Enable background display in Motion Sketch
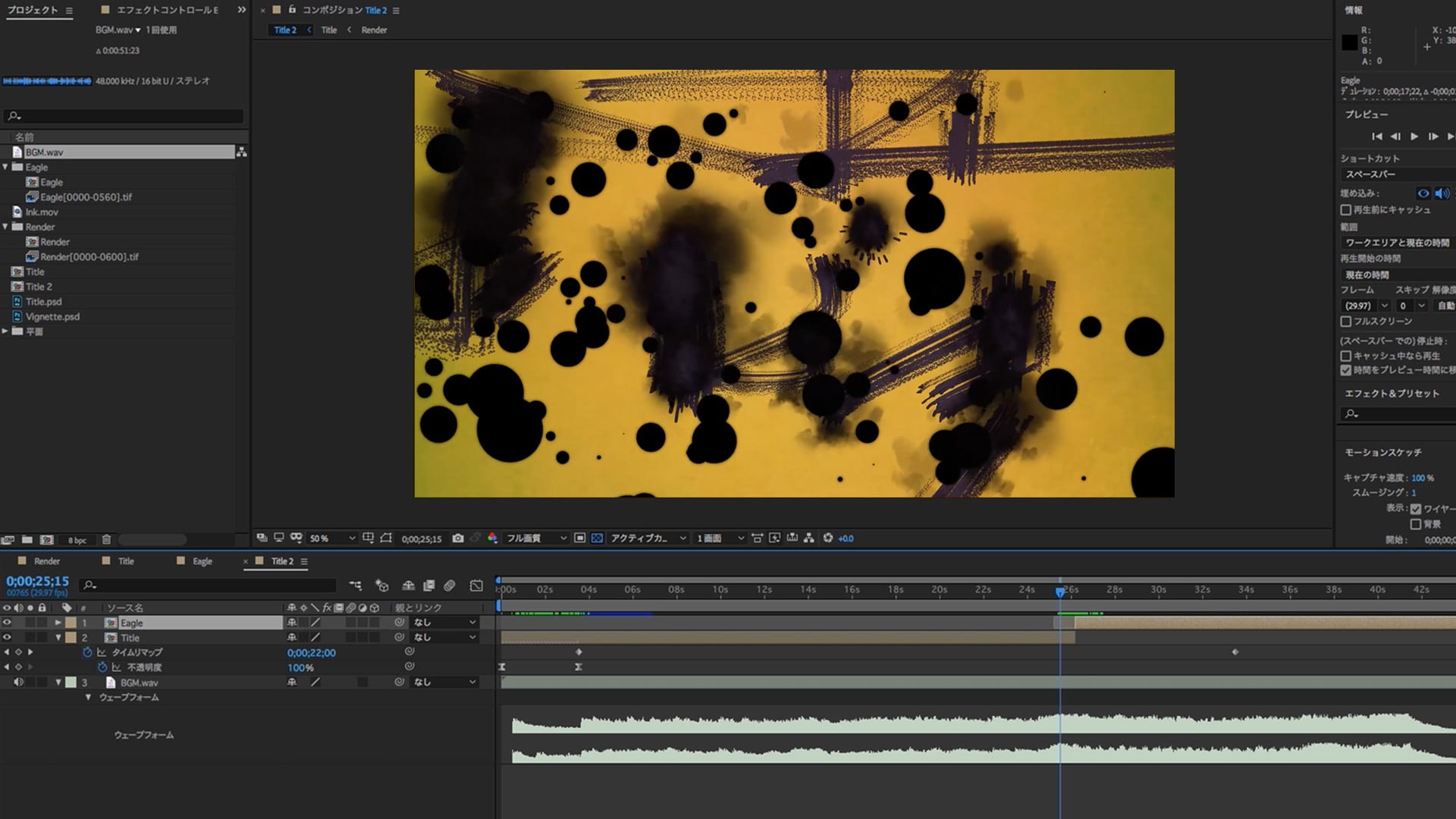The height and width of the screenshot is (819, 1456). pos(1416,524)
